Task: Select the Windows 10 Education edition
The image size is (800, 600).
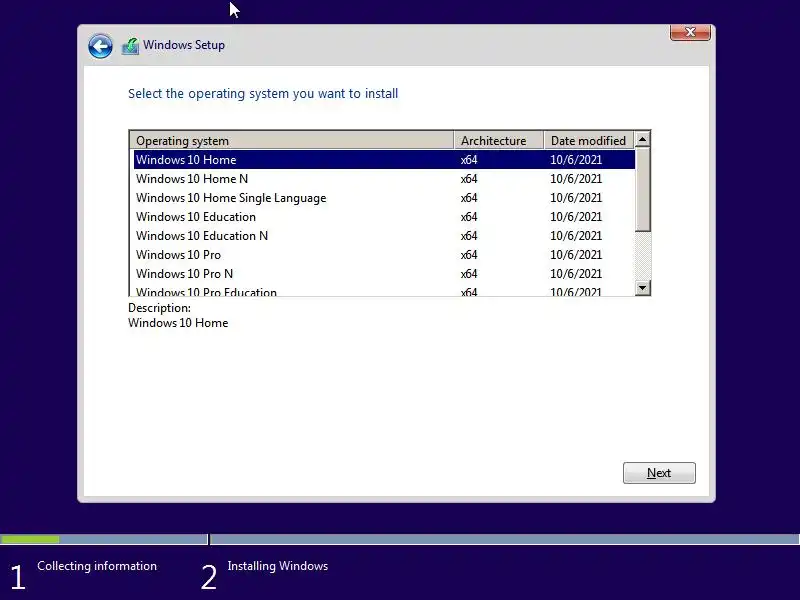Action: 384,216
